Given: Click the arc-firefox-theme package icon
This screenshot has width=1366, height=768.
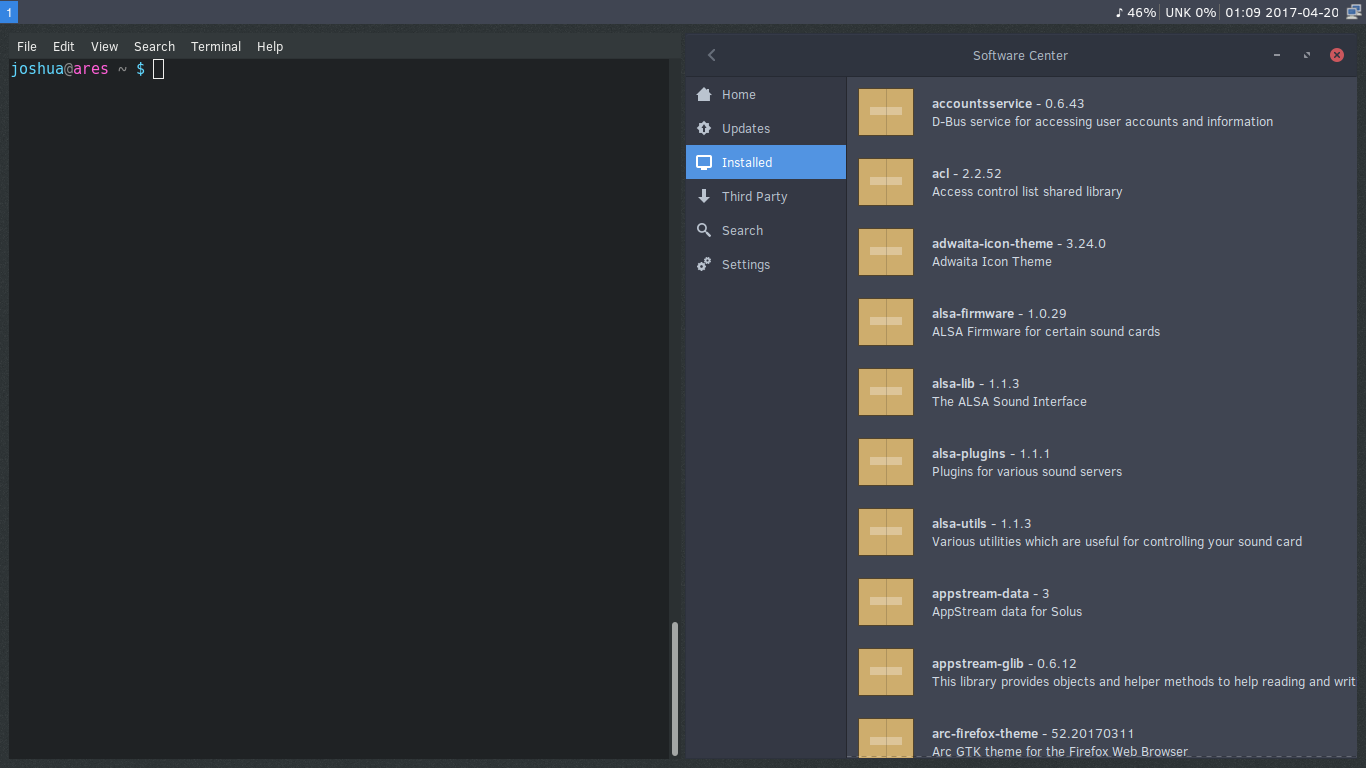Looking at the screenshot, I should pyautogui.click(x=886, y=738).
